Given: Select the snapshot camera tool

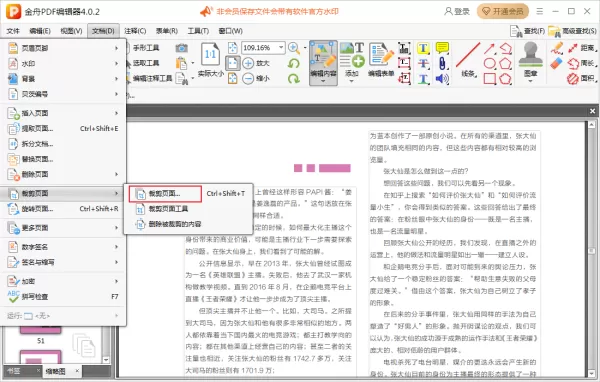Looking at the screenshot, I should point(181,48).
